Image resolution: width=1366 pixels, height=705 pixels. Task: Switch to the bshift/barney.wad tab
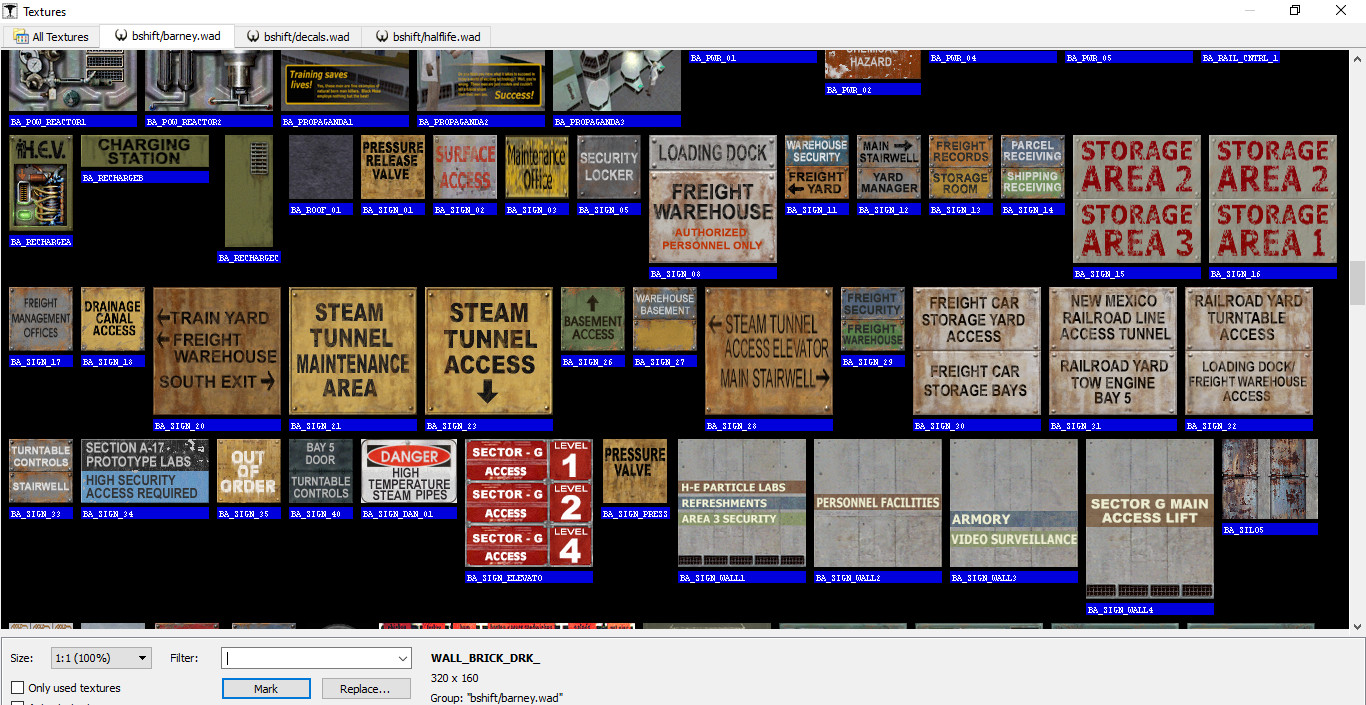point(168,36)
